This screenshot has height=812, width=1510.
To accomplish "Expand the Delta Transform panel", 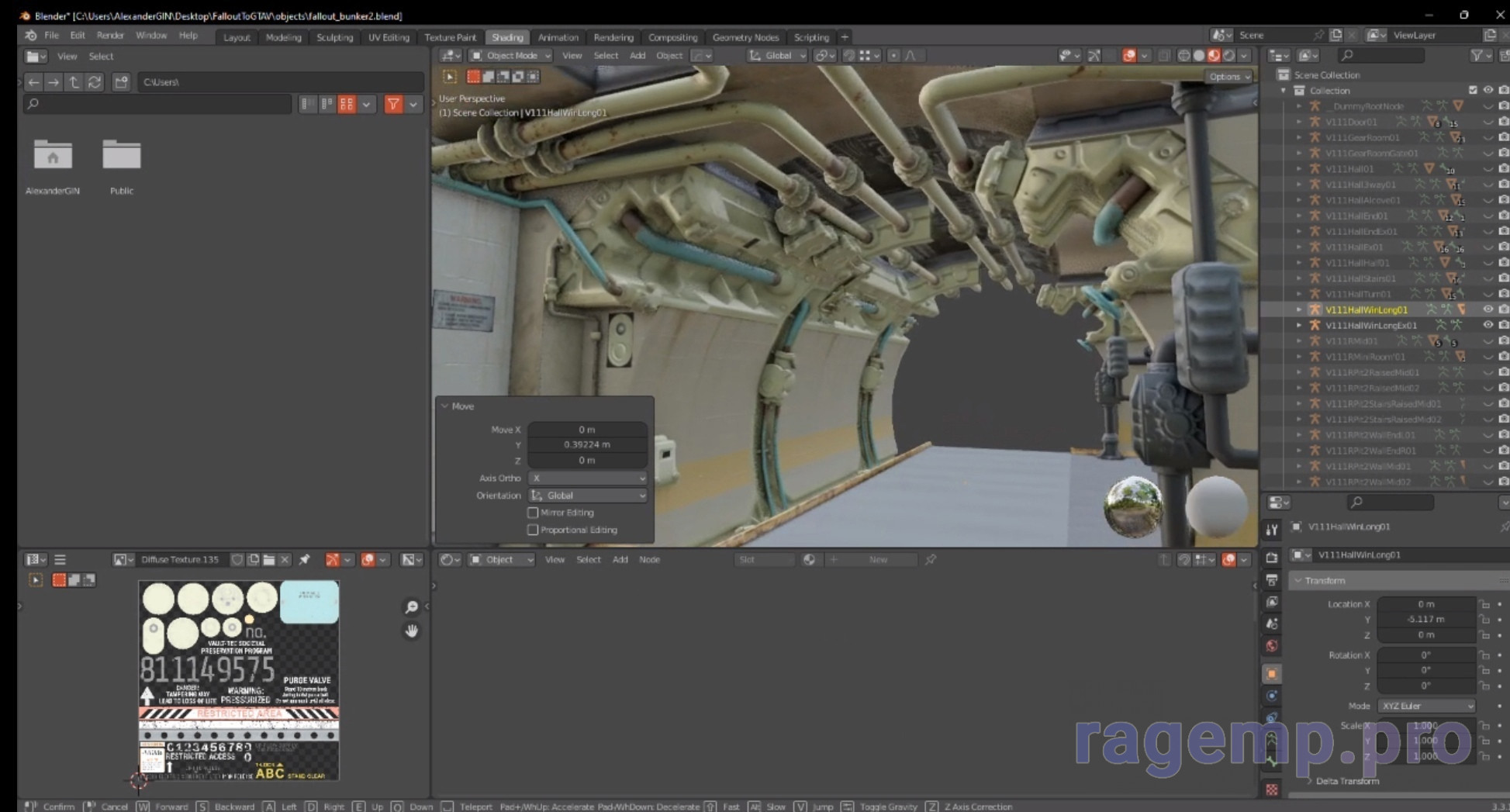I will [x=1309, y=781].
